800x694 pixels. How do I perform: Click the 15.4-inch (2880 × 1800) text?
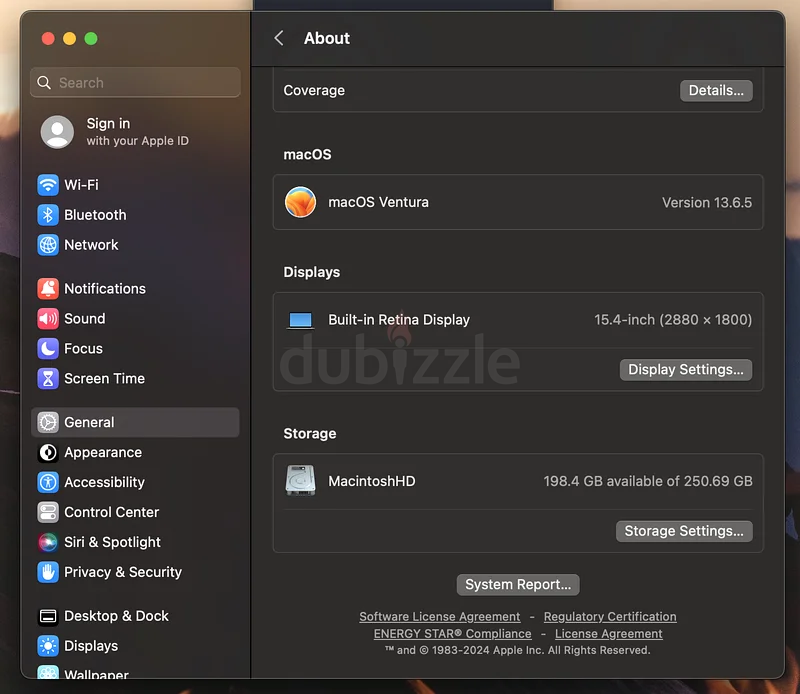coord(673,320)
